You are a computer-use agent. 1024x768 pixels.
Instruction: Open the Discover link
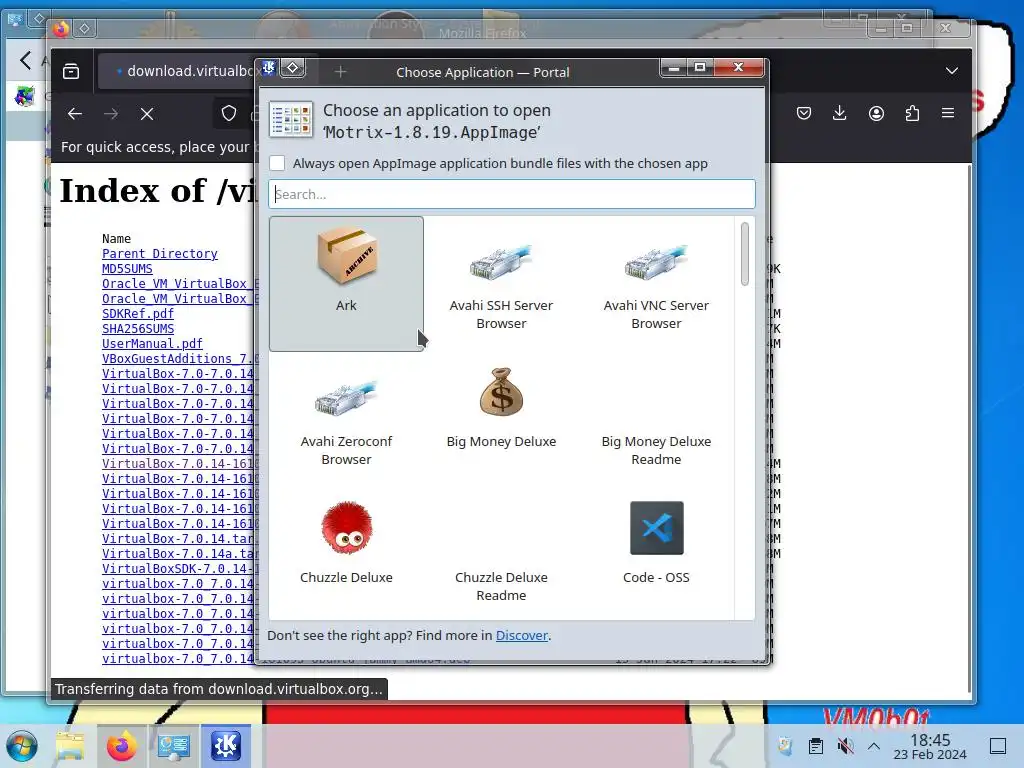click(x=522, y=635)
